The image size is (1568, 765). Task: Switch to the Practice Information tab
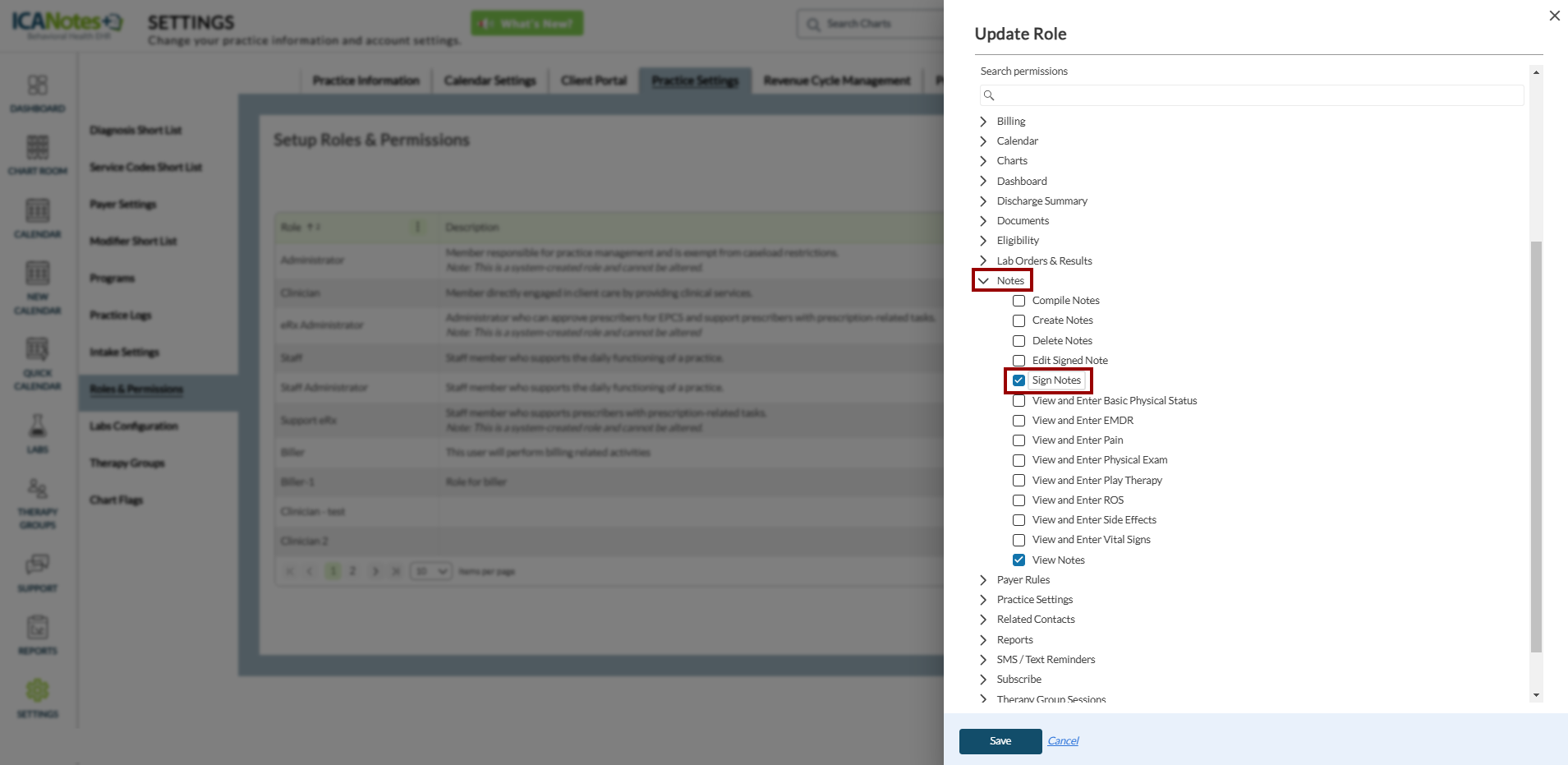(366, 81)
